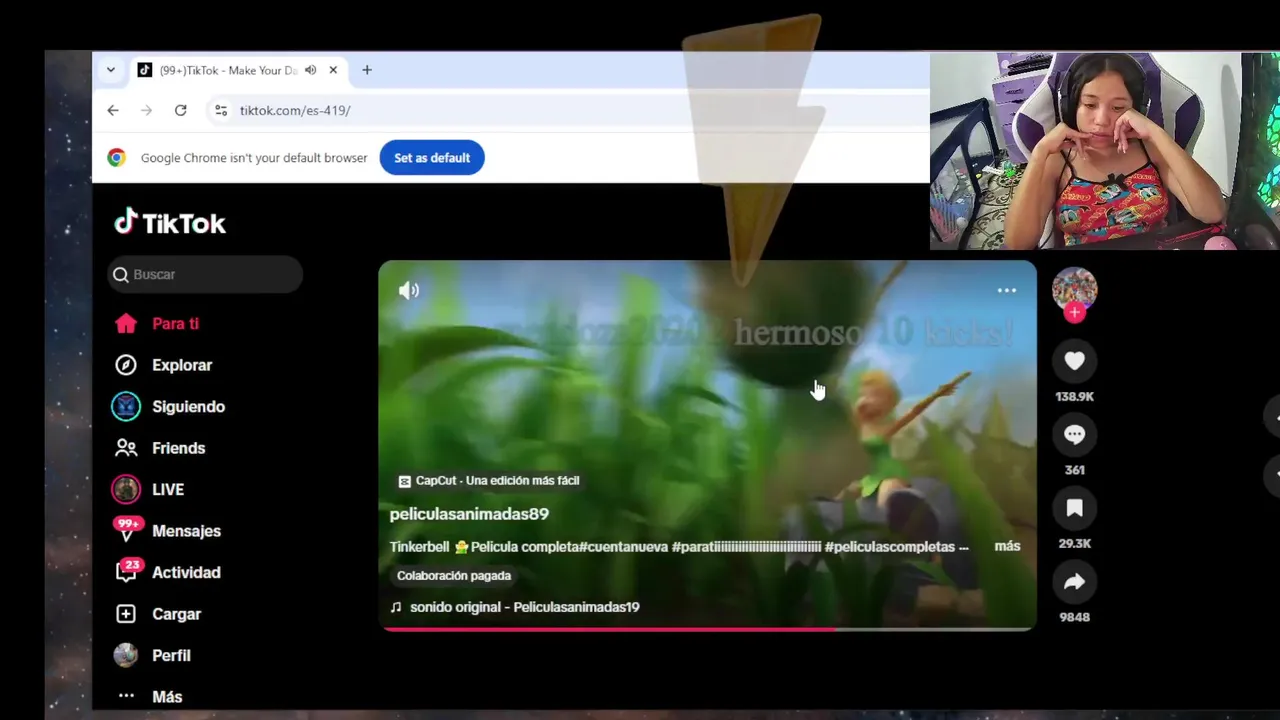Click Set as default button
The image size is (1280, 720).
coord(432,158)
